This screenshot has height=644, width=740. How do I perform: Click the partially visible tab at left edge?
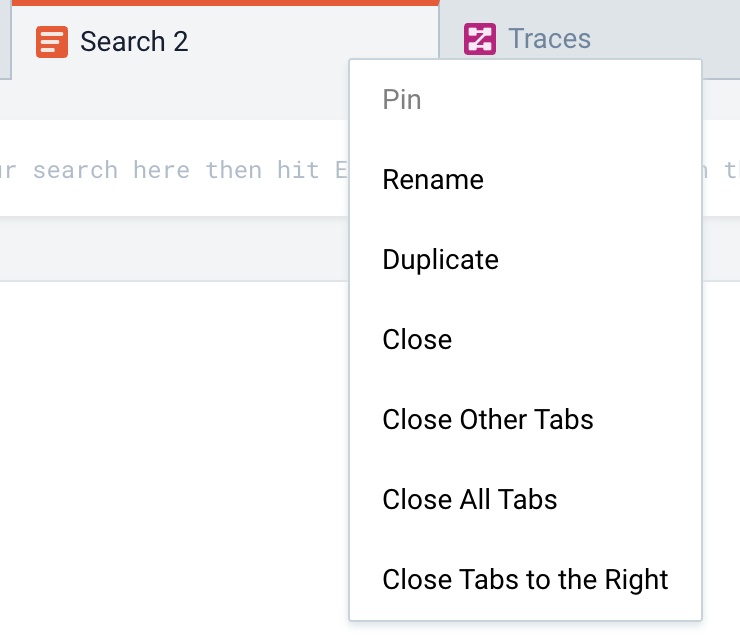[x=4, y=42]
